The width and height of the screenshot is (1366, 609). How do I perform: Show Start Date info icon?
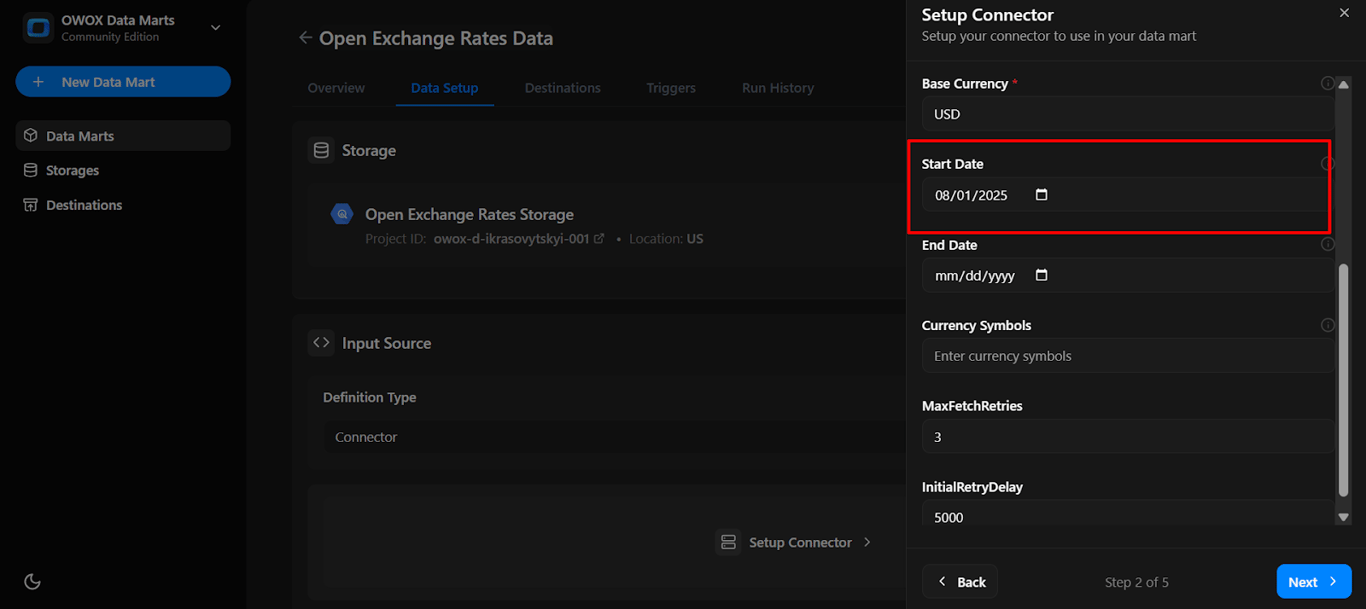[x=1327, y=164]
